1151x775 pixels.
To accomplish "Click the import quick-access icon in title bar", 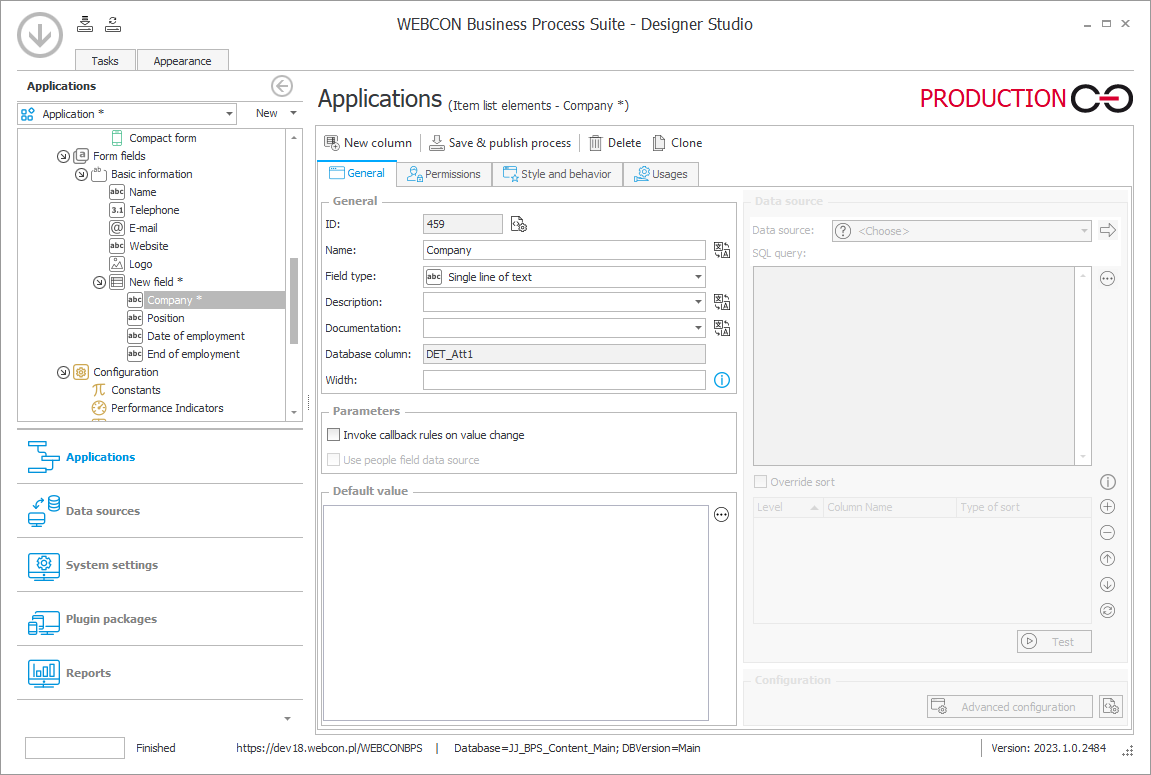I will pos(85,24).
